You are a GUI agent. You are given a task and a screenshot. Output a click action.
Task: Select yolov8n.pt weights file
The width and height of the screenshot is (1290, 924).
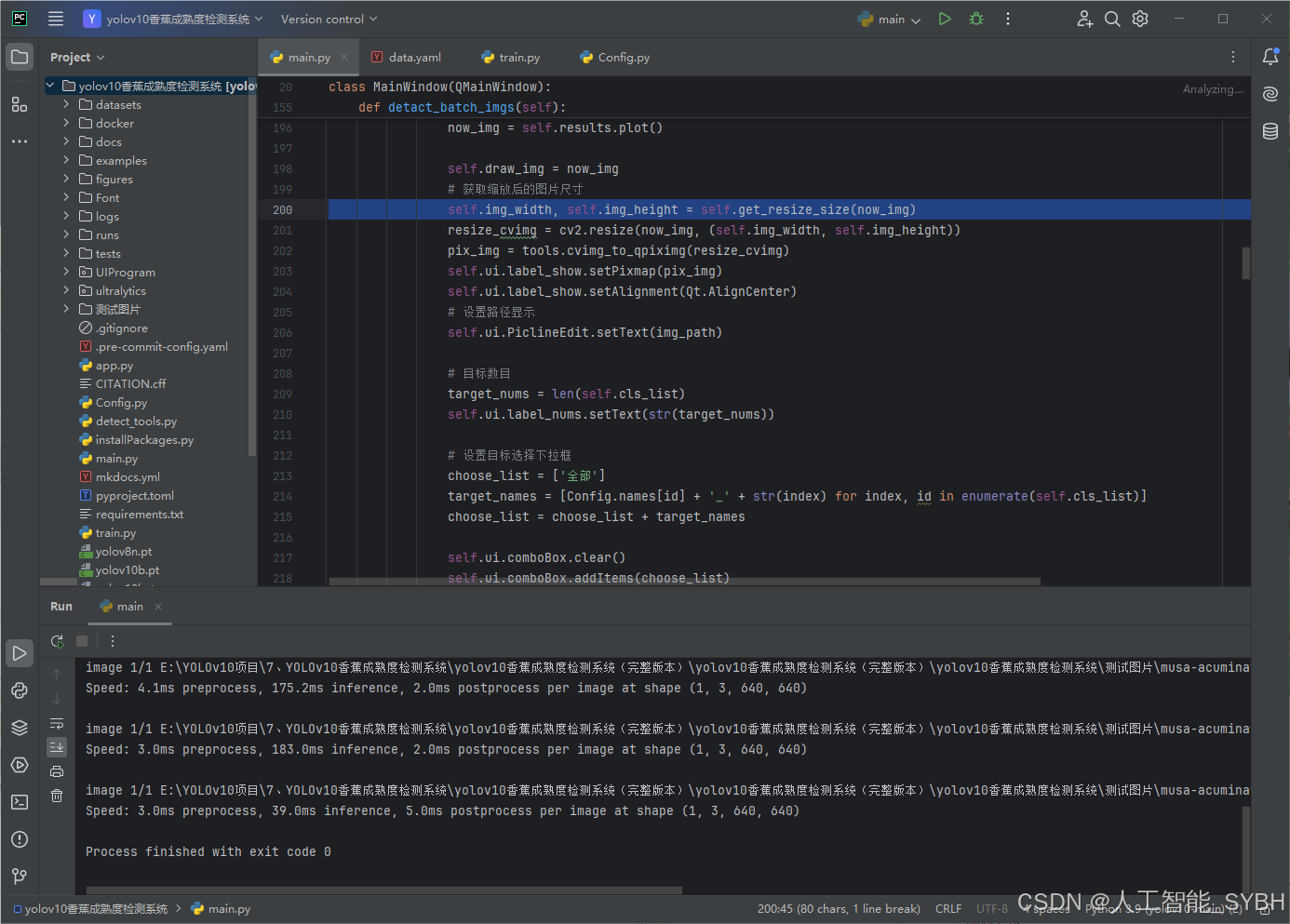point(124,552)
